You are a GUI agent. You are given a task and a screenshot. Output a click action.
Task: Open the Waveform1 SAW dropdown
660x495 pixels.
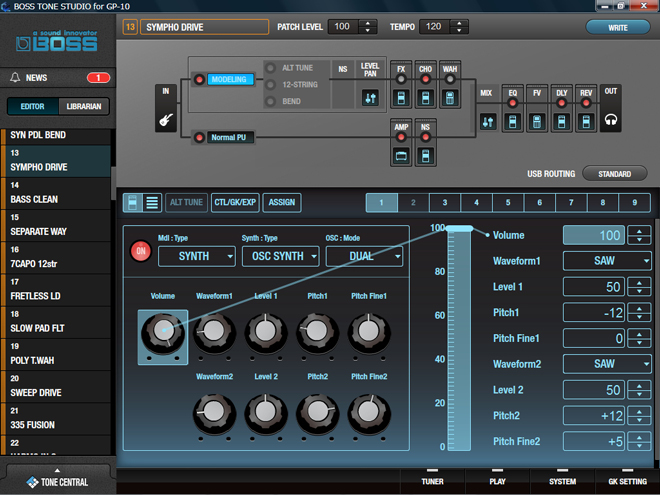point(607,261)
